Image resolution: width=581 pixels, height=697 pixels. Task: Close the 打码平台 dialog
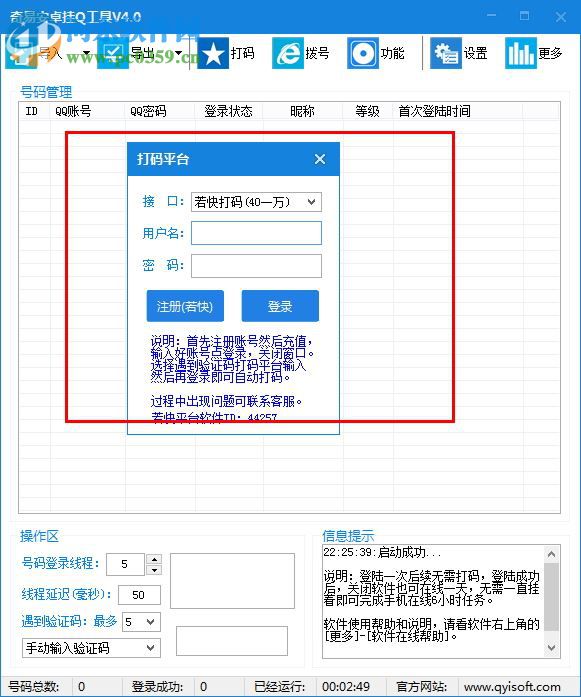(x=320, y=159)
